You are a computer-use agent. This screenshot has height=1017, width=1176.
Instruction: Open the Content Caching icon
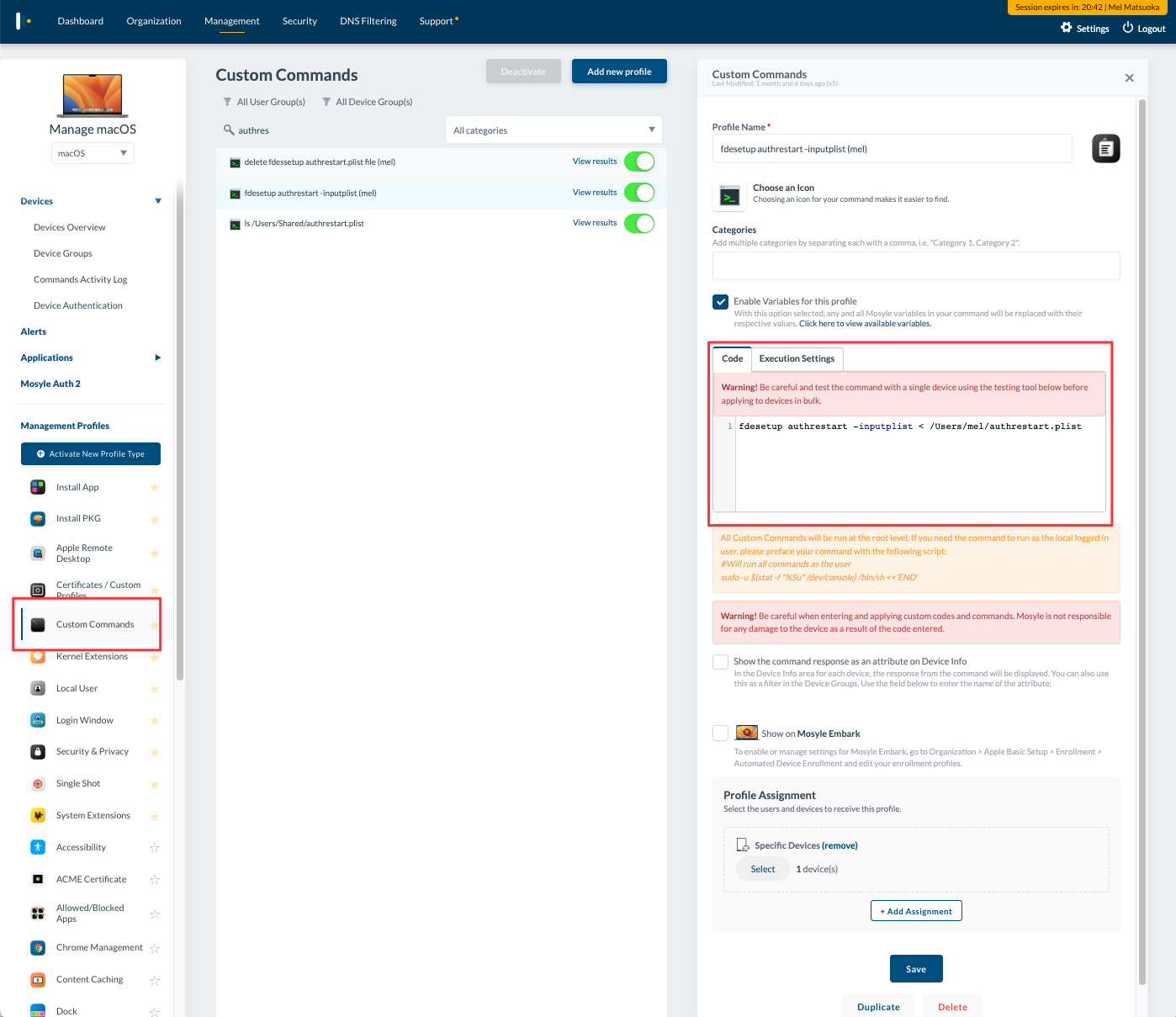[x=38, y=979]
